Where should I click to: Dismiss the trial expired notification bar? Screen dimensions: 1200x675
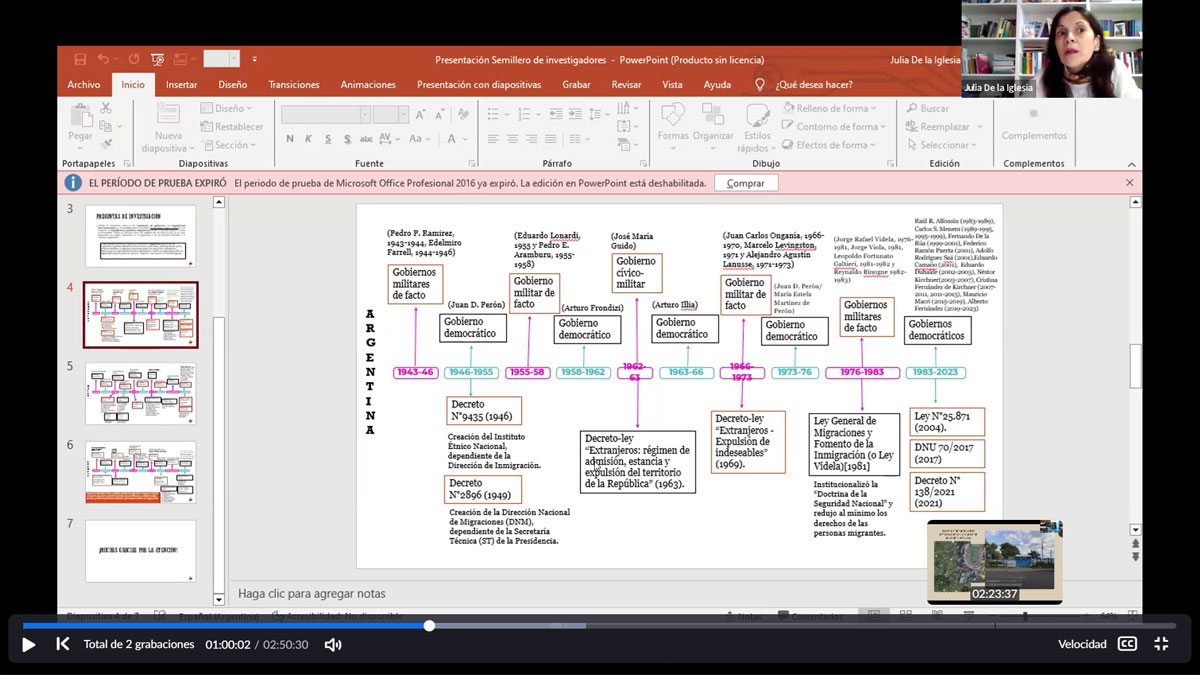[1130, 183]
